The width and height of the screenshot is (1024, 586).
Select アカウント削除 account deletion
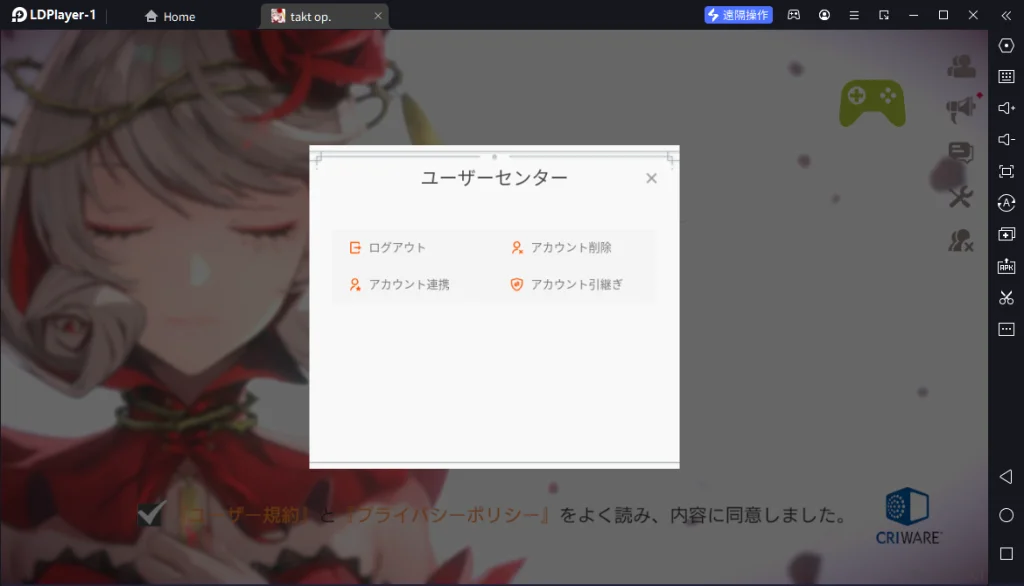tap(561, 248)
